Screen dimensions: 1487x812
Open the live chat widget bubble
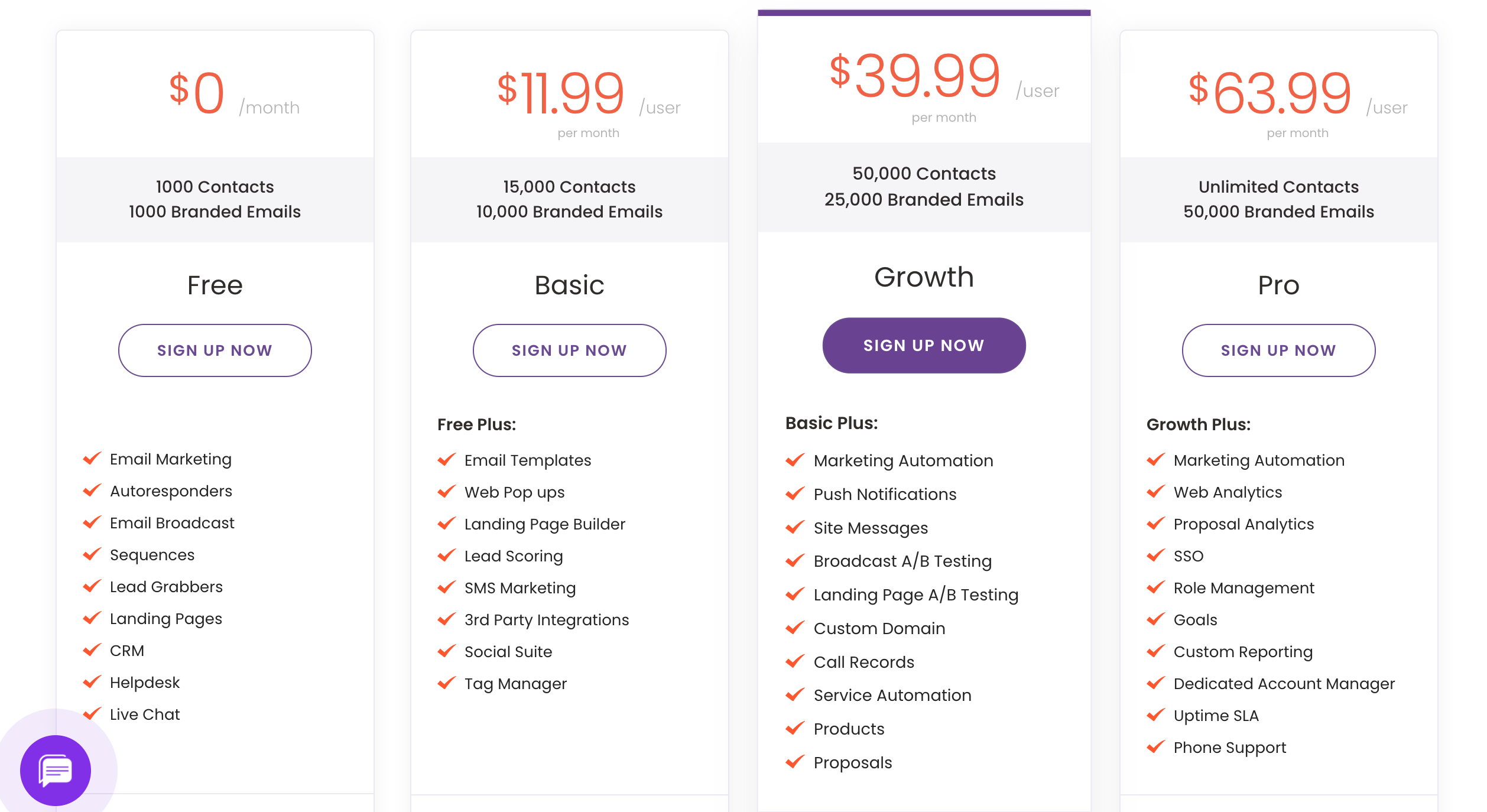[56, 770]
